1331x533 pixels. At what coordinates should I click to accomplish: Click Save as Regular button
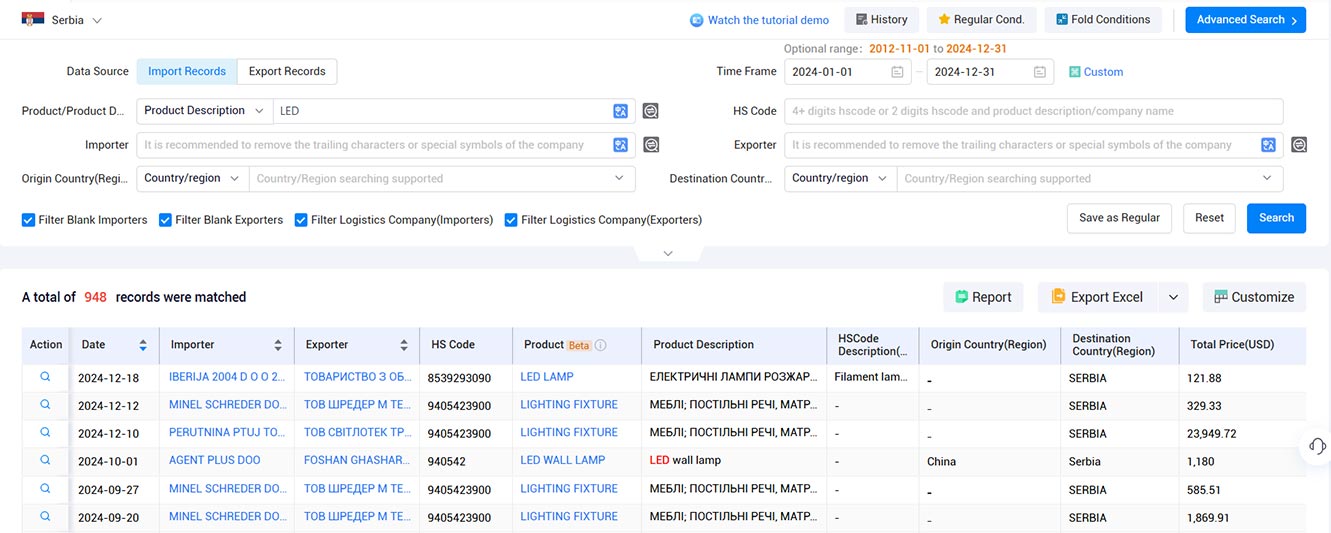click(1119, 218)
